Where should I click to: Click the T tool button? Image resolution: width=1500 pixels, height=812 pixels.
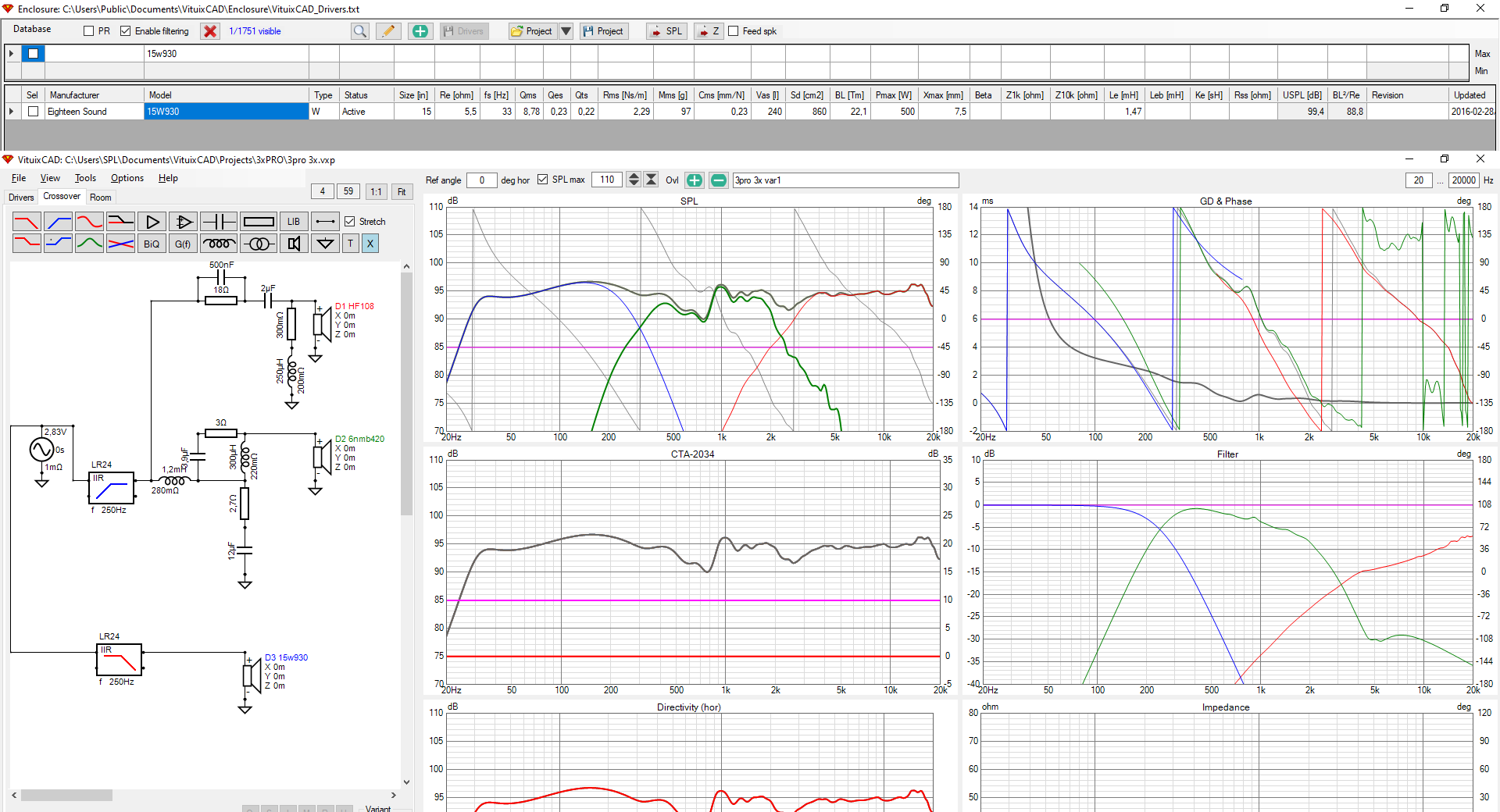(x=351, y=244)
